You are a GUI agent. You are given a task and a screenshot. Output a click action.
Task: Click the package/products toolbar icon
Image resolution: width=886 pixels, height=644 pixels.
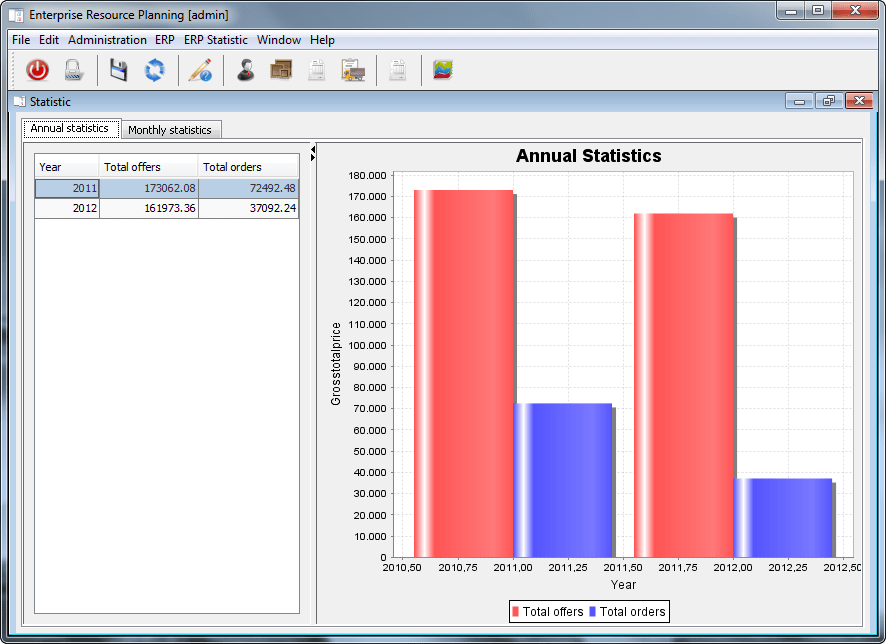[280, 70]
